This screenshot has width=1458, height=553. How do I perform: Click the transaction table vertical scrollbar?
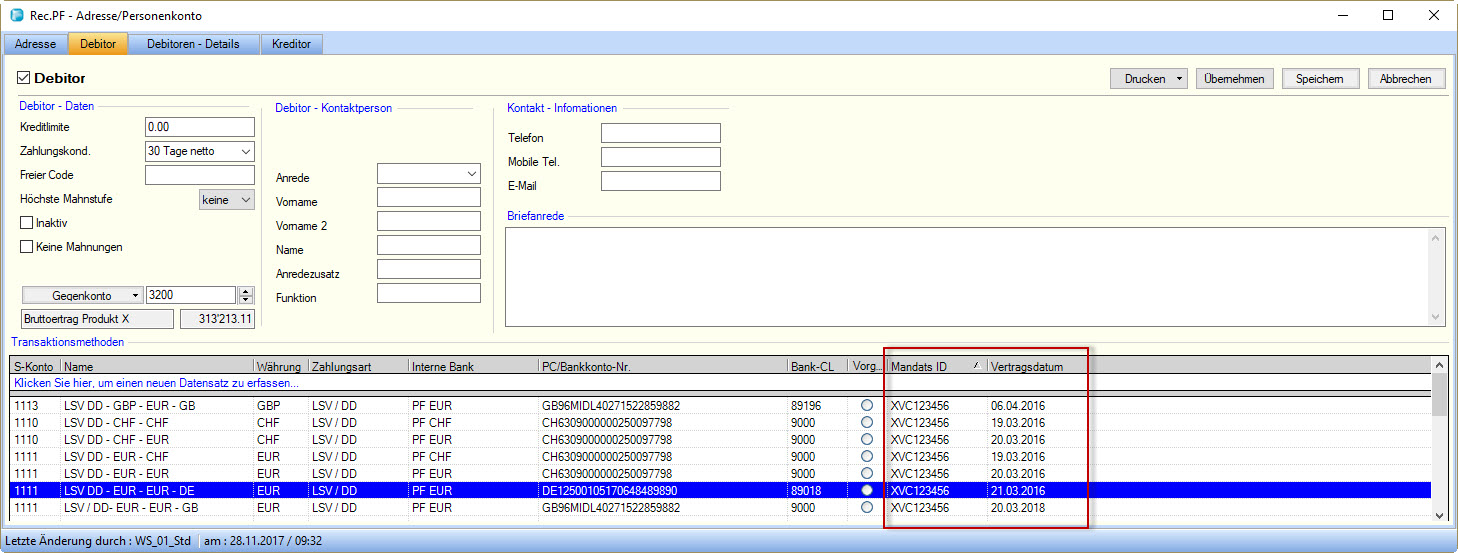click(1439, 450)
